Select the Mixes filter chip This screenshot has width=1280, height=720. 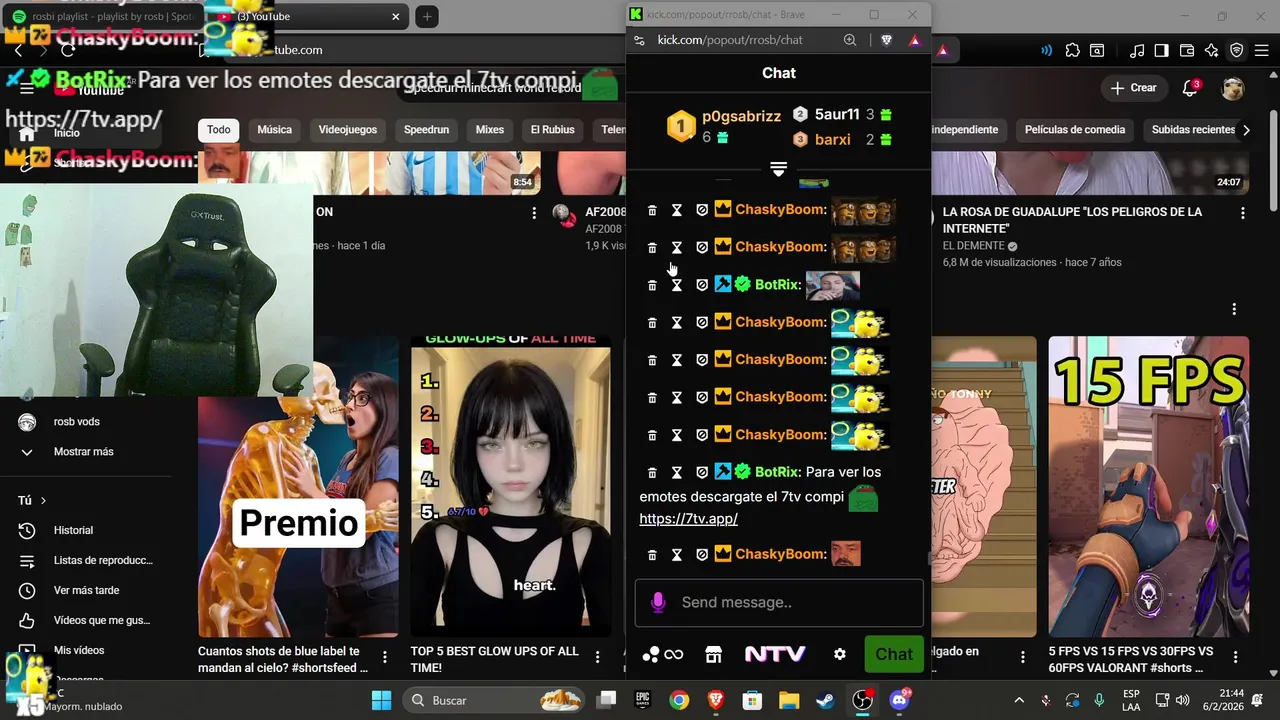pos(490,129)
